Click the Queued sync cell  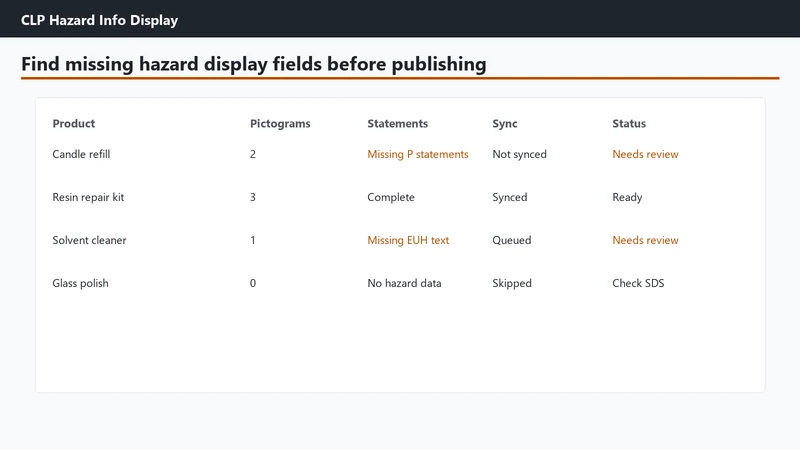click(512, 240)
